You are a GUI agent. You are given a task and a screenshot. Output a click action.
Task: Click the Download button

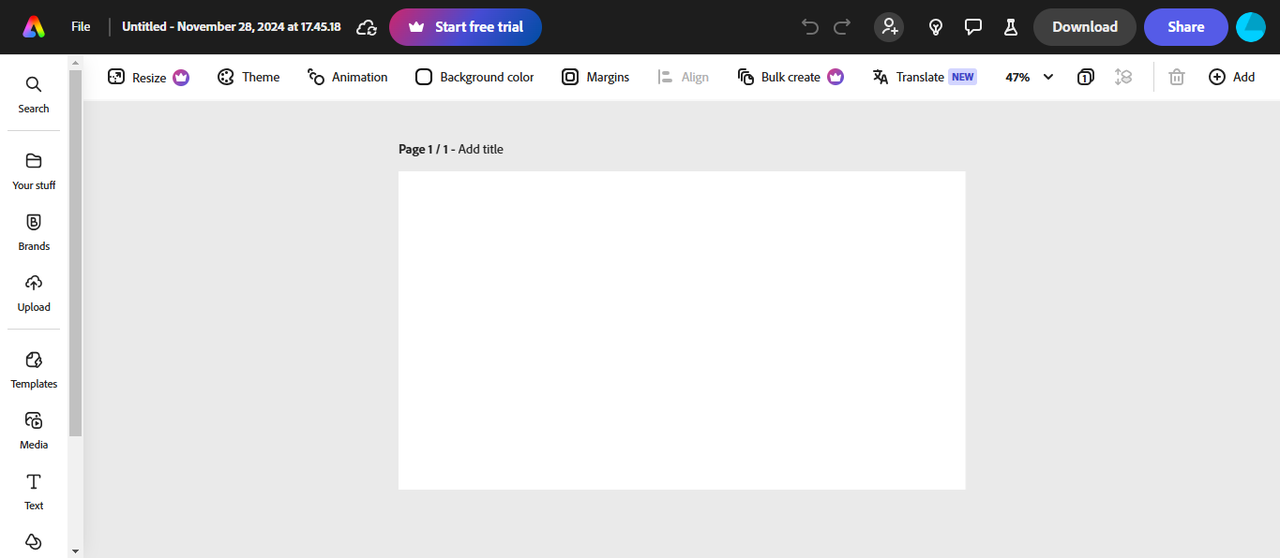pyautogui.click(x=1085, y=27)
